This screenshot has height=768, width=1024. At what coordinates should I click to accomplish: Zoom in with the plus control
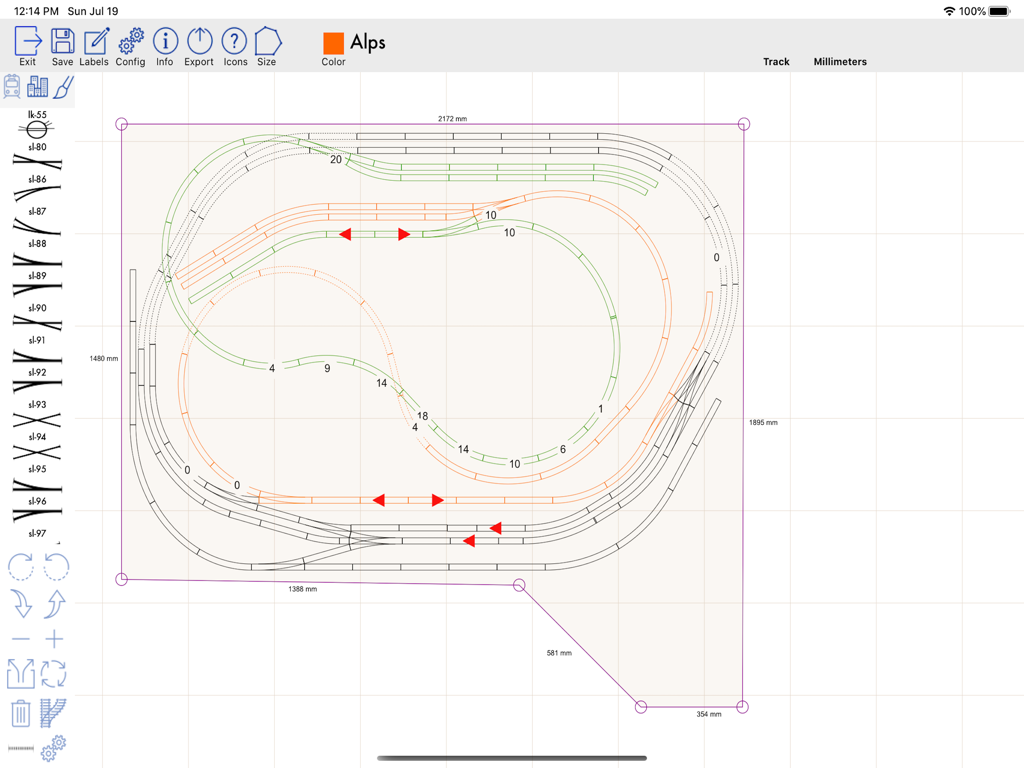click(x=55, y=638)
